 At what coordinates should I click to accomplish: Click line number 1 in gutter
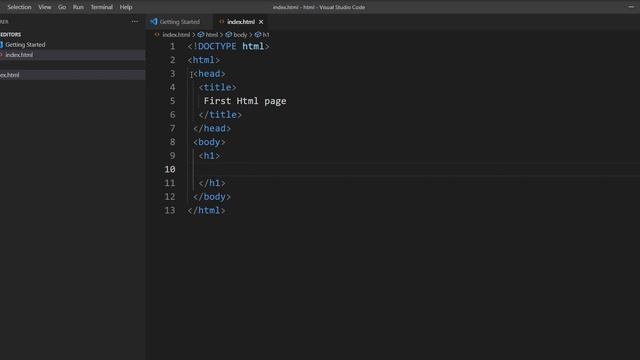pos(172,47)
